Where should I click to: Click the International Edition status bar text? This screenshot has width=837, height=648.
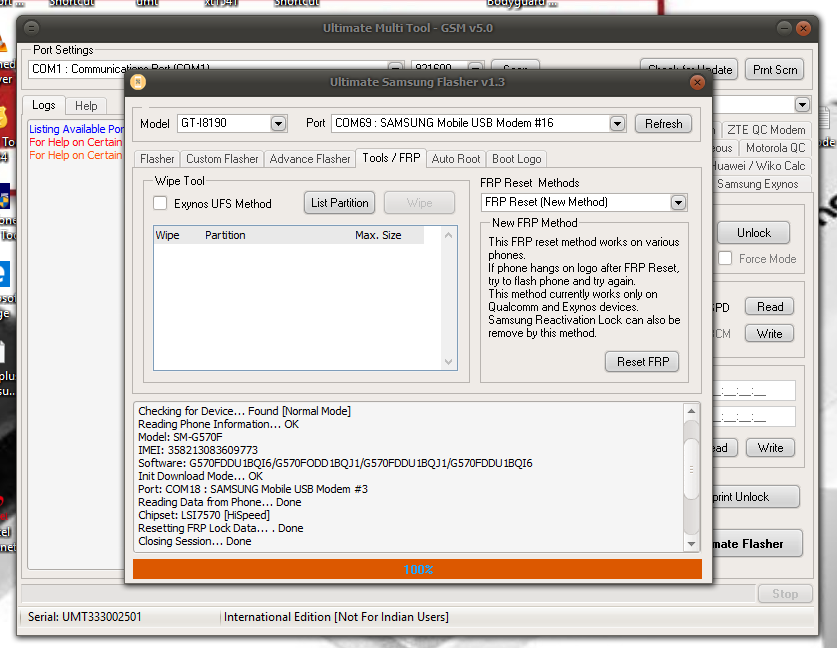pyautogui.click(x=336, y=617)
